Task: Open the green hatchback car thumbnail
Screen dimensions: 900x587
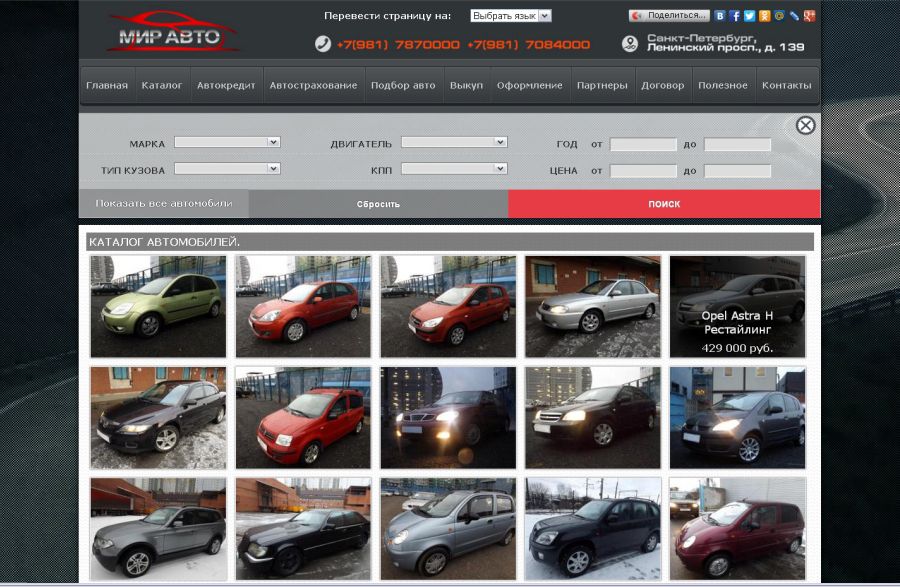Action: [x=158, y=306]
